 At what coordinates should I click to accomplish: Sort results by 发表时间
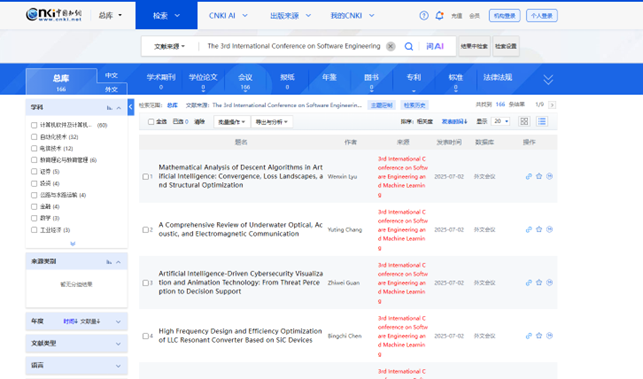point(454,121)
